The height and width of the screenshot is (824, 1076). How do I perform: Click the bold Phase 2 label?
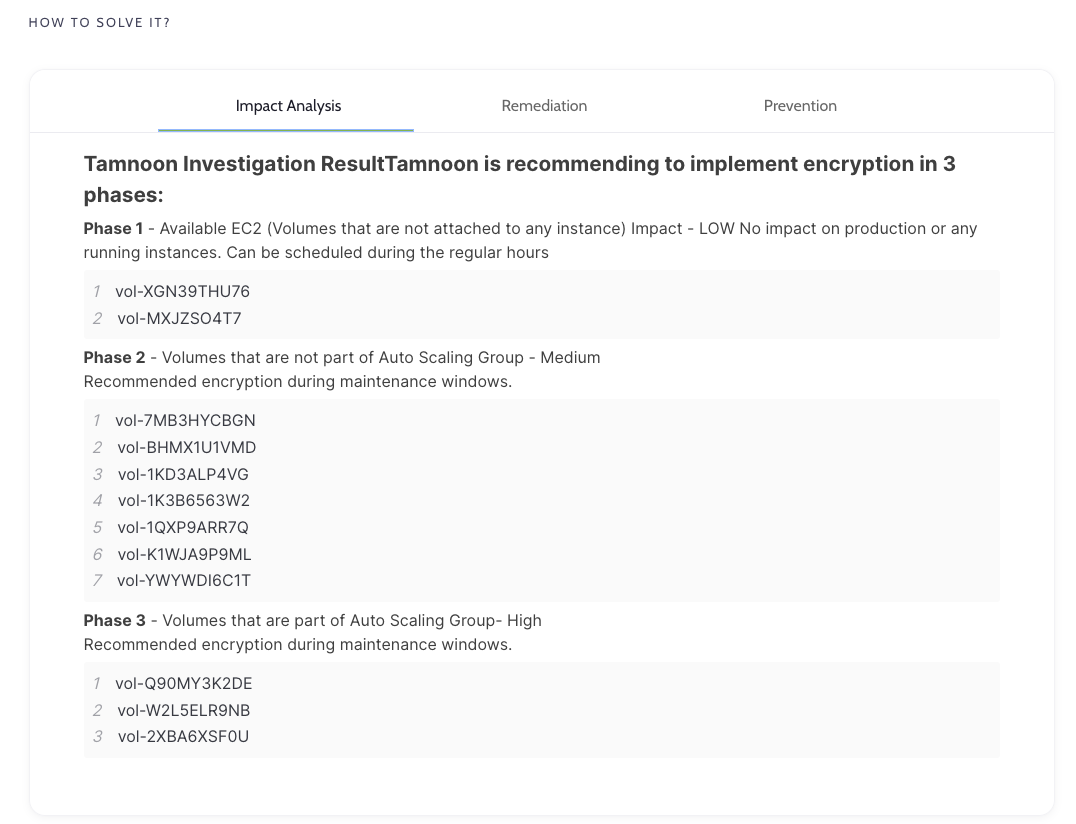(114, 358)
